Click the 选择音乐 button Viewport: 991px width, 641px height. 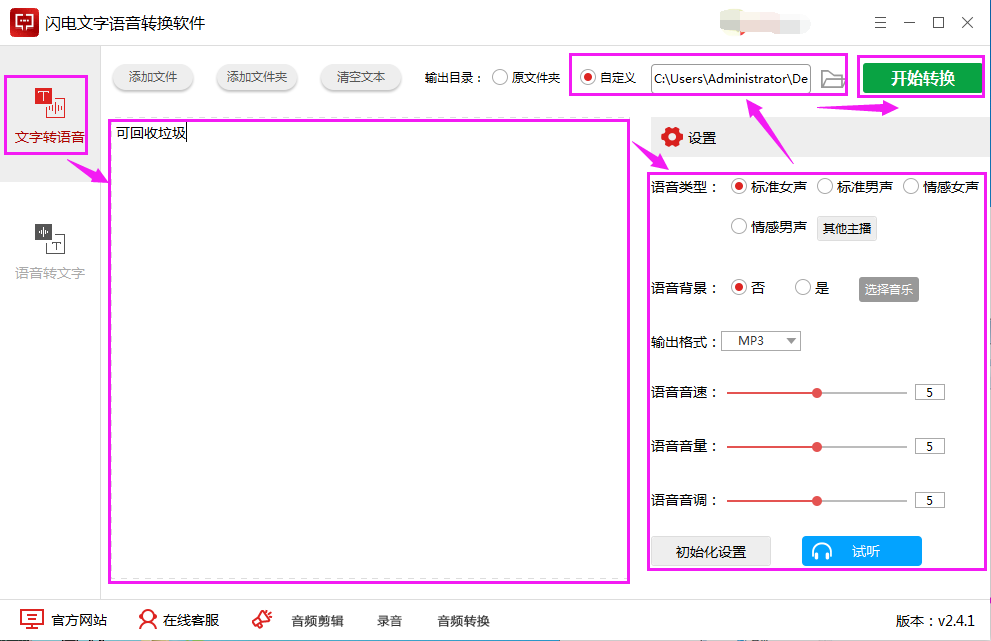[x=888, y=290]
